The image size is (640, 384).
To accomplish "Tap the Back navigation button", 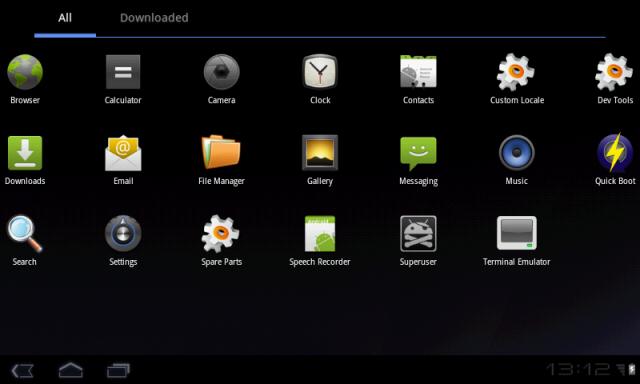I will [x=22, y=371].
